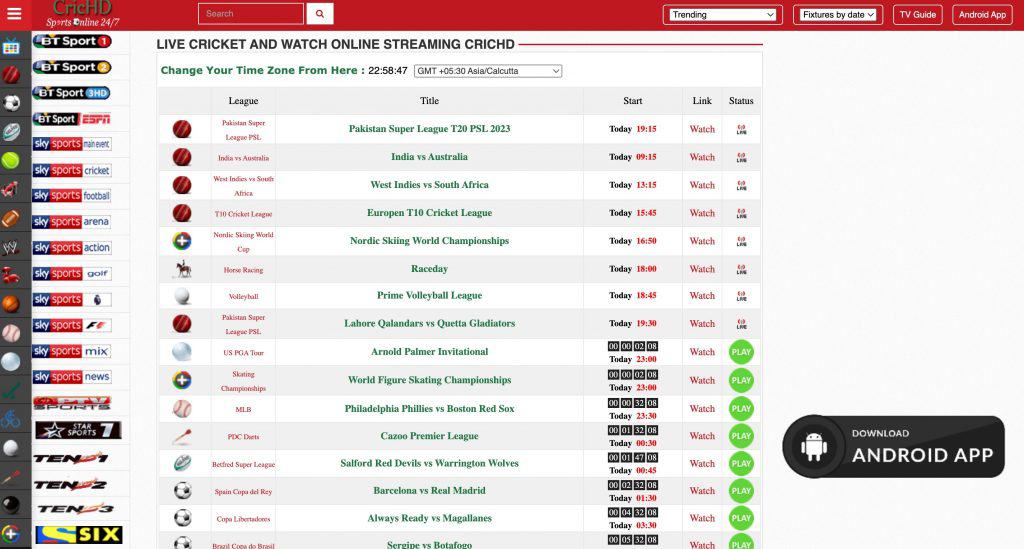Open the Ten 2 channel
Screen dimensions: 1024x549
[71, 484]
